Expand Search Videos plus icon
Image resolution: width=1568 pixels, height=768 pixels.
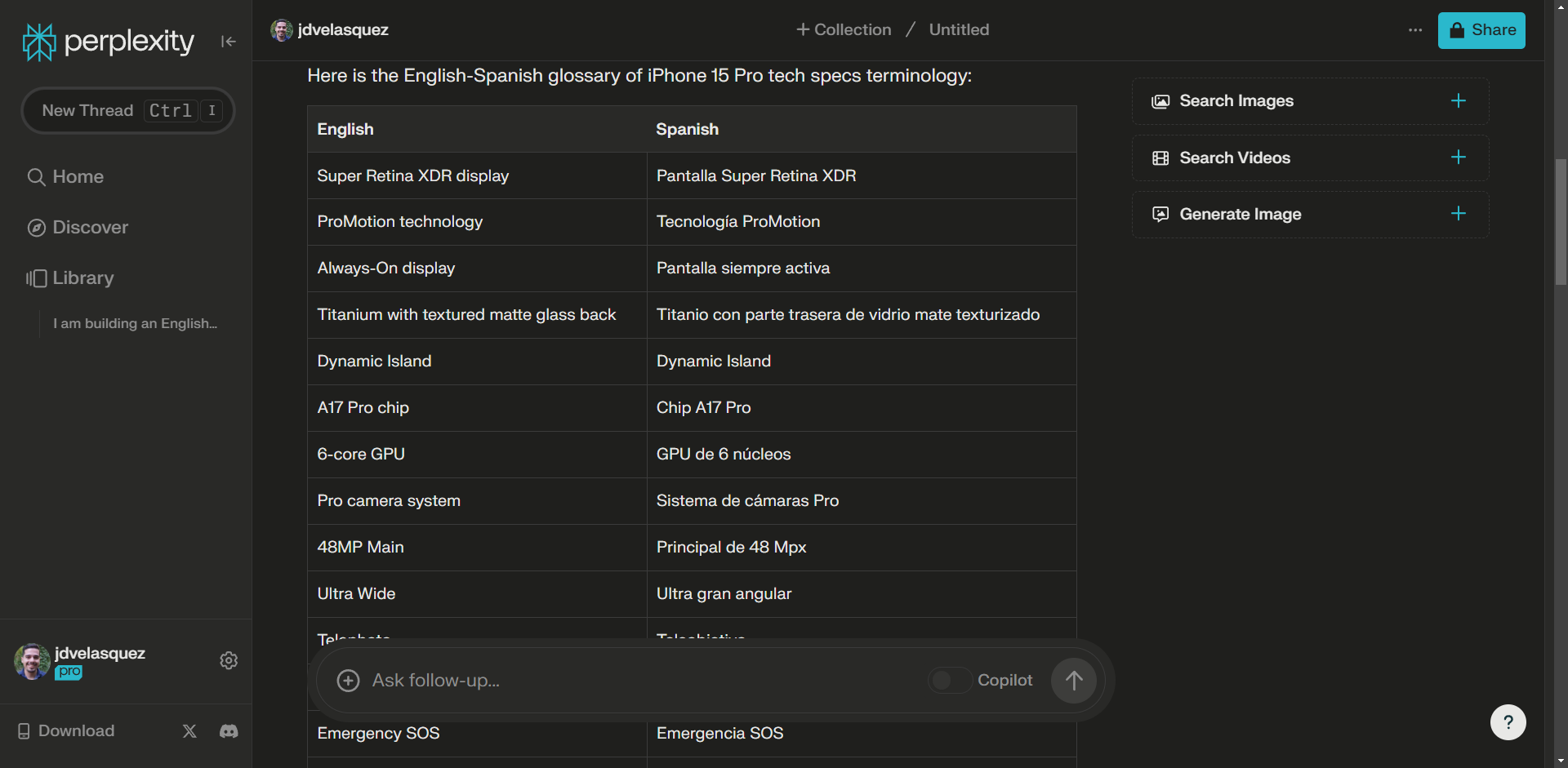(1459, 157)
